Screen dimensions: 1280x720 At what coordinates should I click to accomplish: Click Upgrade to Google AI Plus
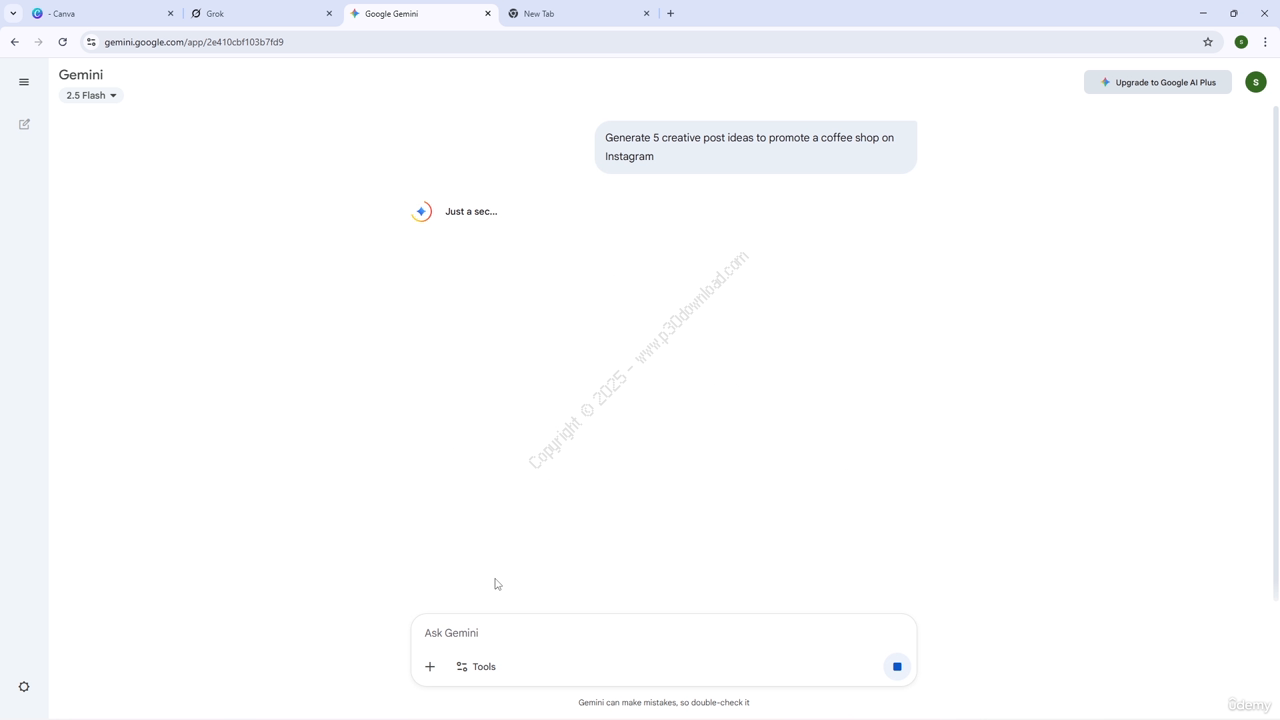pyautogui.click(x=1158, y=82)
